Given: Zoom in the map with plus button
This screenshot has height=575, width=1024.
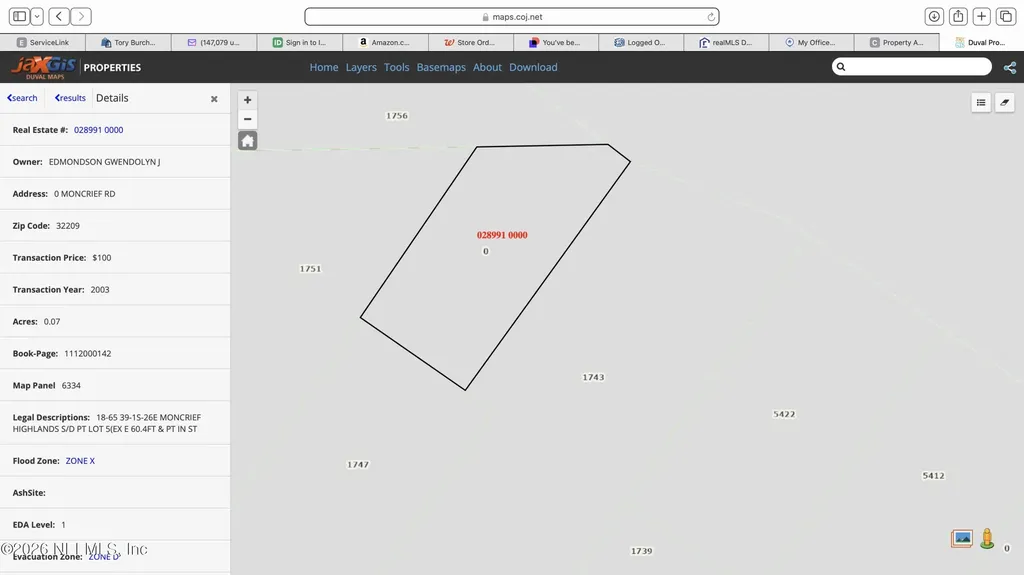Looking at the screenshot, I should [x=248, y=100].
